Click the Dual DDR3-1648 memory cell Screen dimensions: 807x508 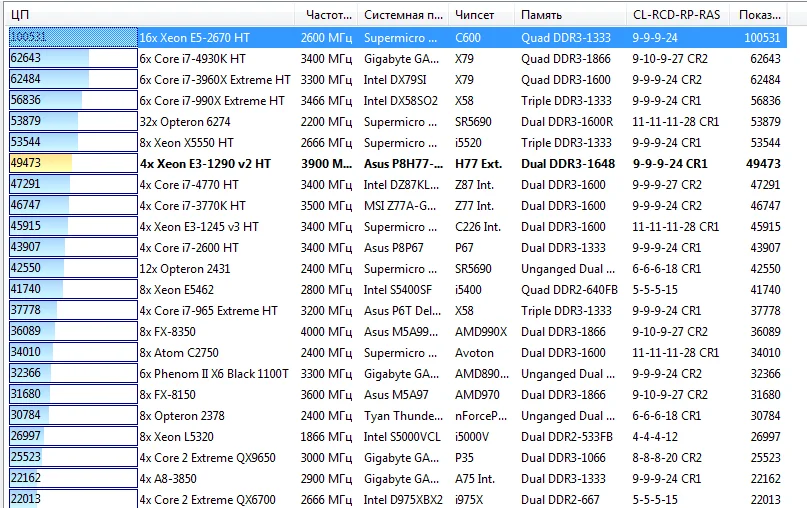(x=568, y=164)
